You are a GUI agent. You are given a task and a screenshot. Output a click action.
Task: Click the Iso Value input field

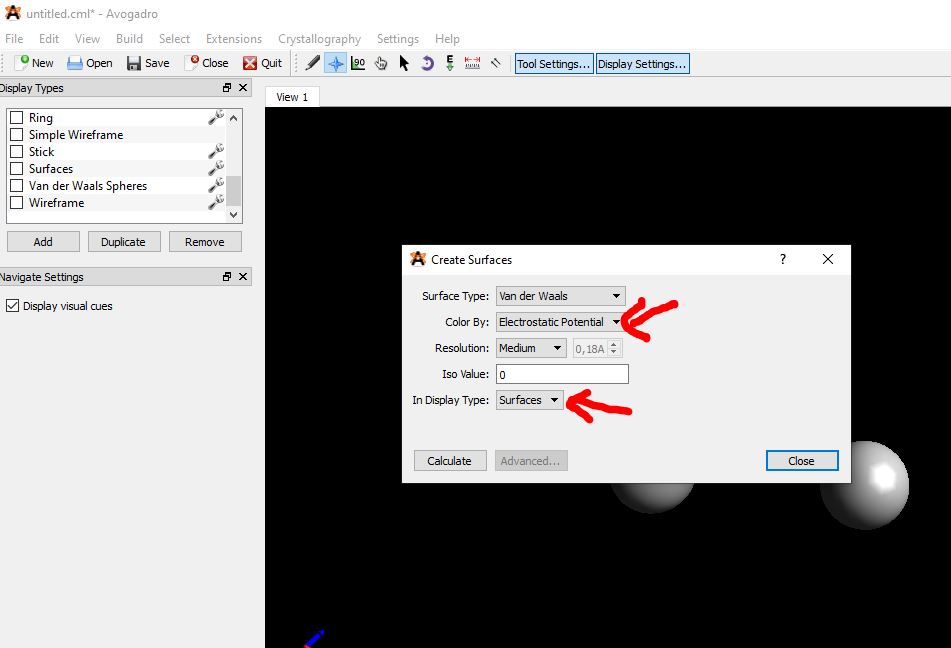click(x=562, y=374)
